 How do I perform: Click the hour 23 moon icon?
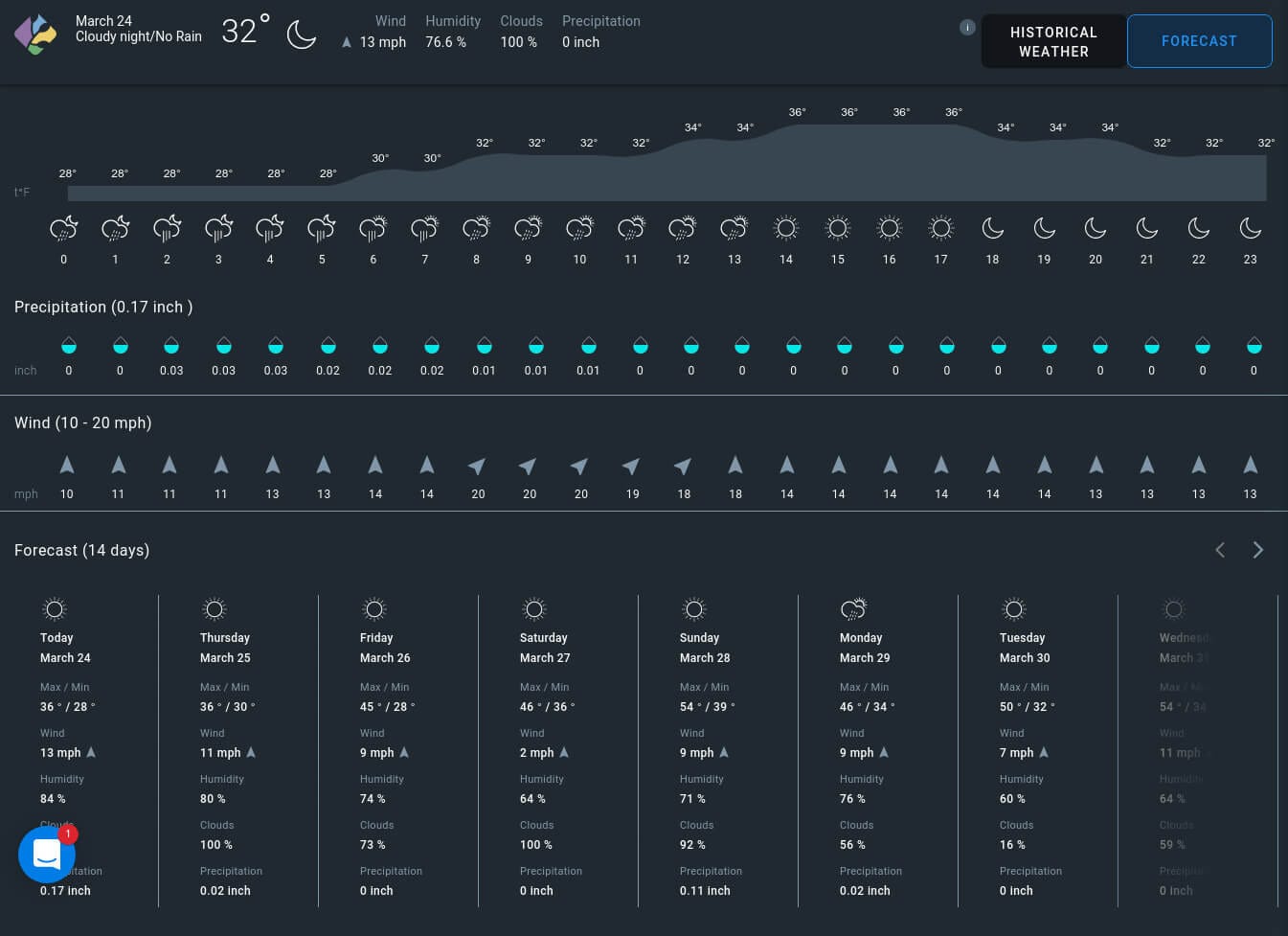tap(1251, 228)
